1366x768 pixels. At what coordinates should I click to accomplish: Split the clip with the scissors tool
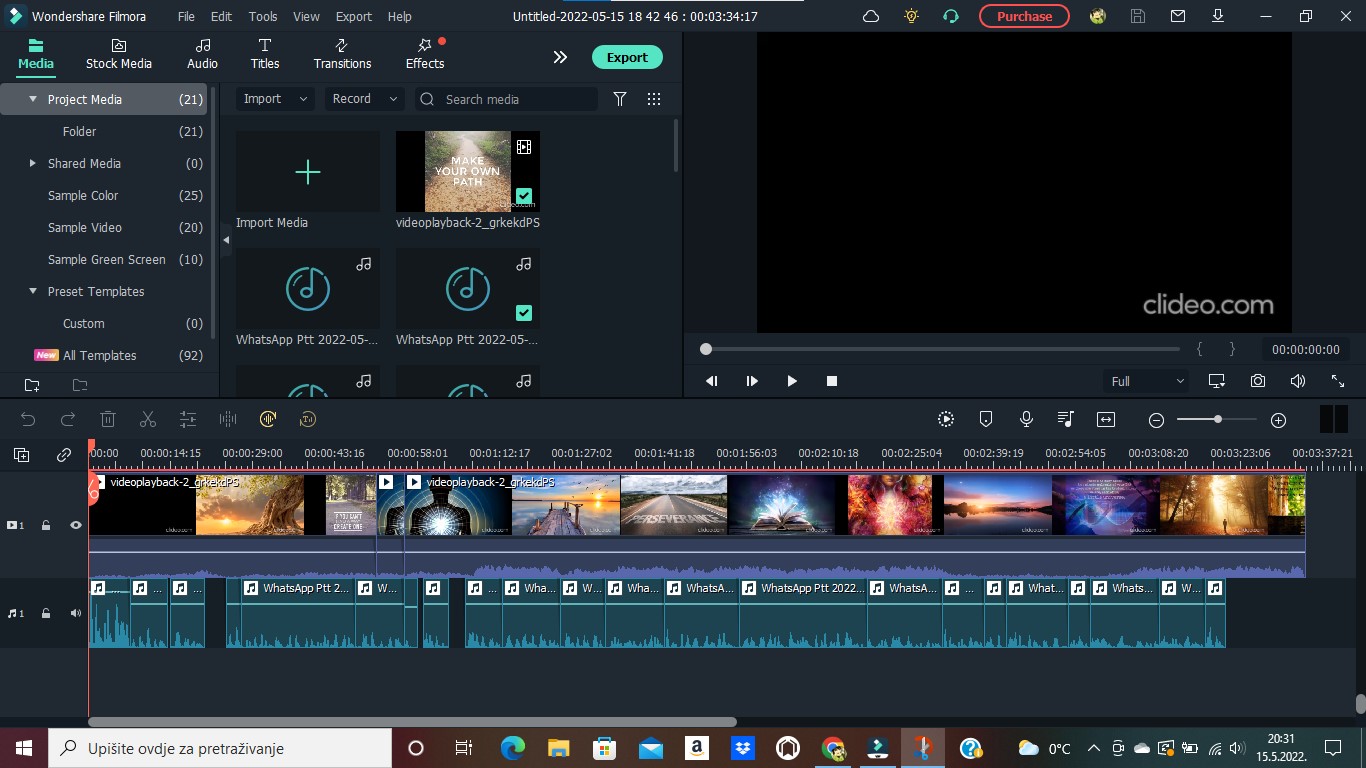(x=148, y=420)
